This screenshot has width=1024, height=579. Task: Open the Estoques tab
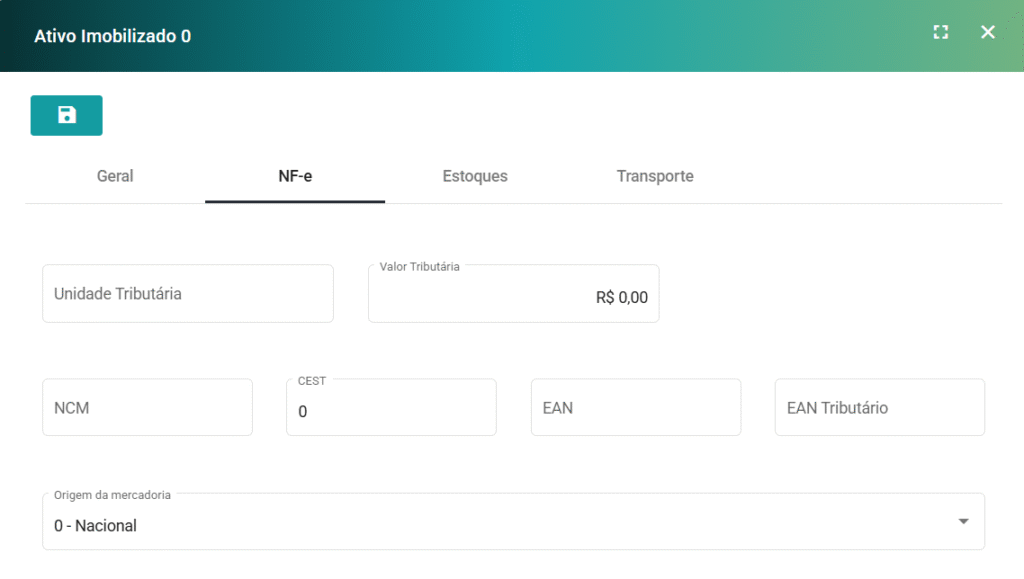click(x=475, y=176)
